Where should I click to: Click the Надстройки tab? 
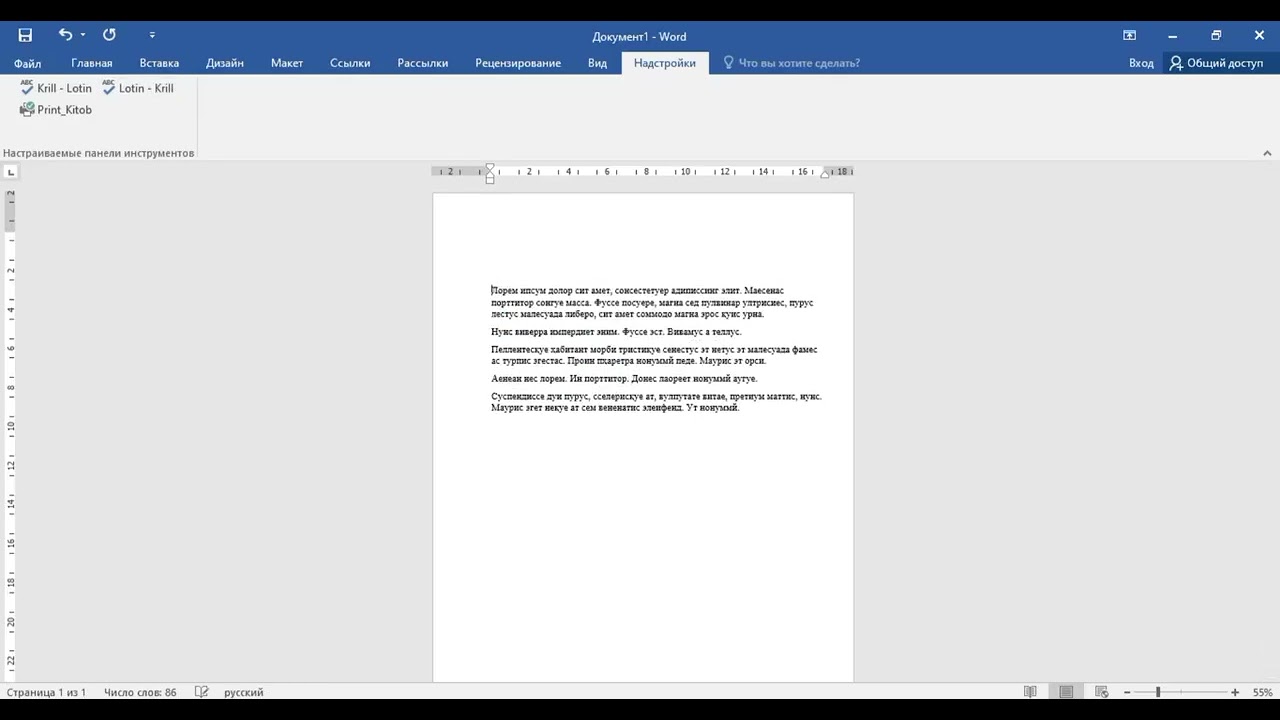[665, 63]
